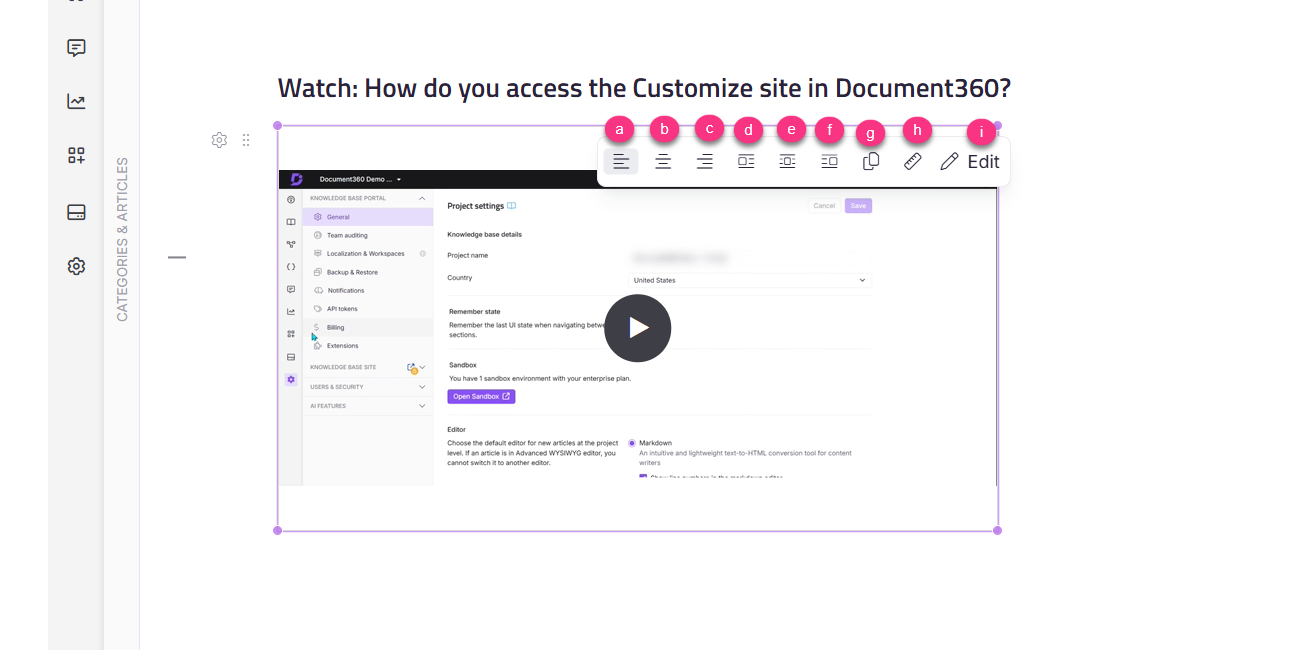Click 'API tokens' in the video preview
This screenshot has width=1315, height=650.
[342, 309]
